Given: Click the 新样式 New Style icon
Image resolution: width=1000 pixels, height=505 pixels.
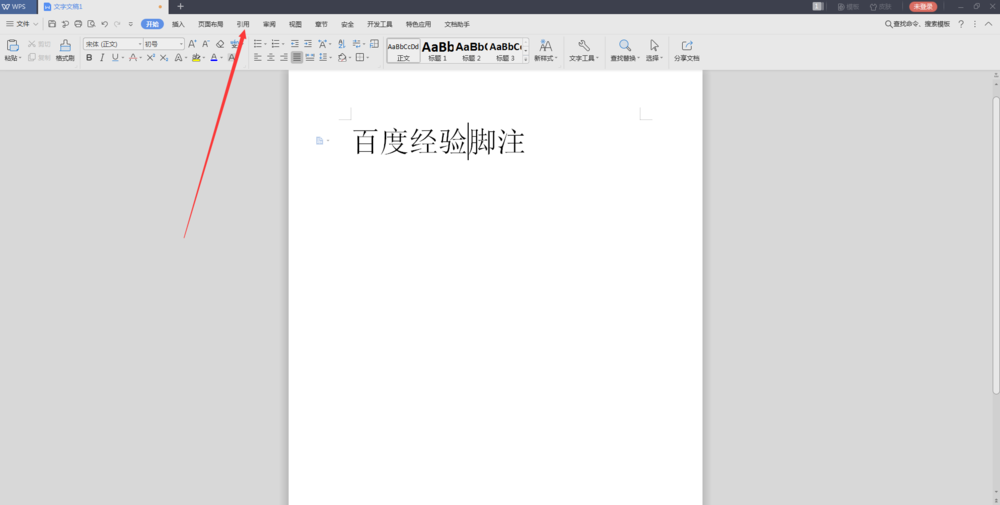Looking at the screenshot, I should tap(546, 46).
